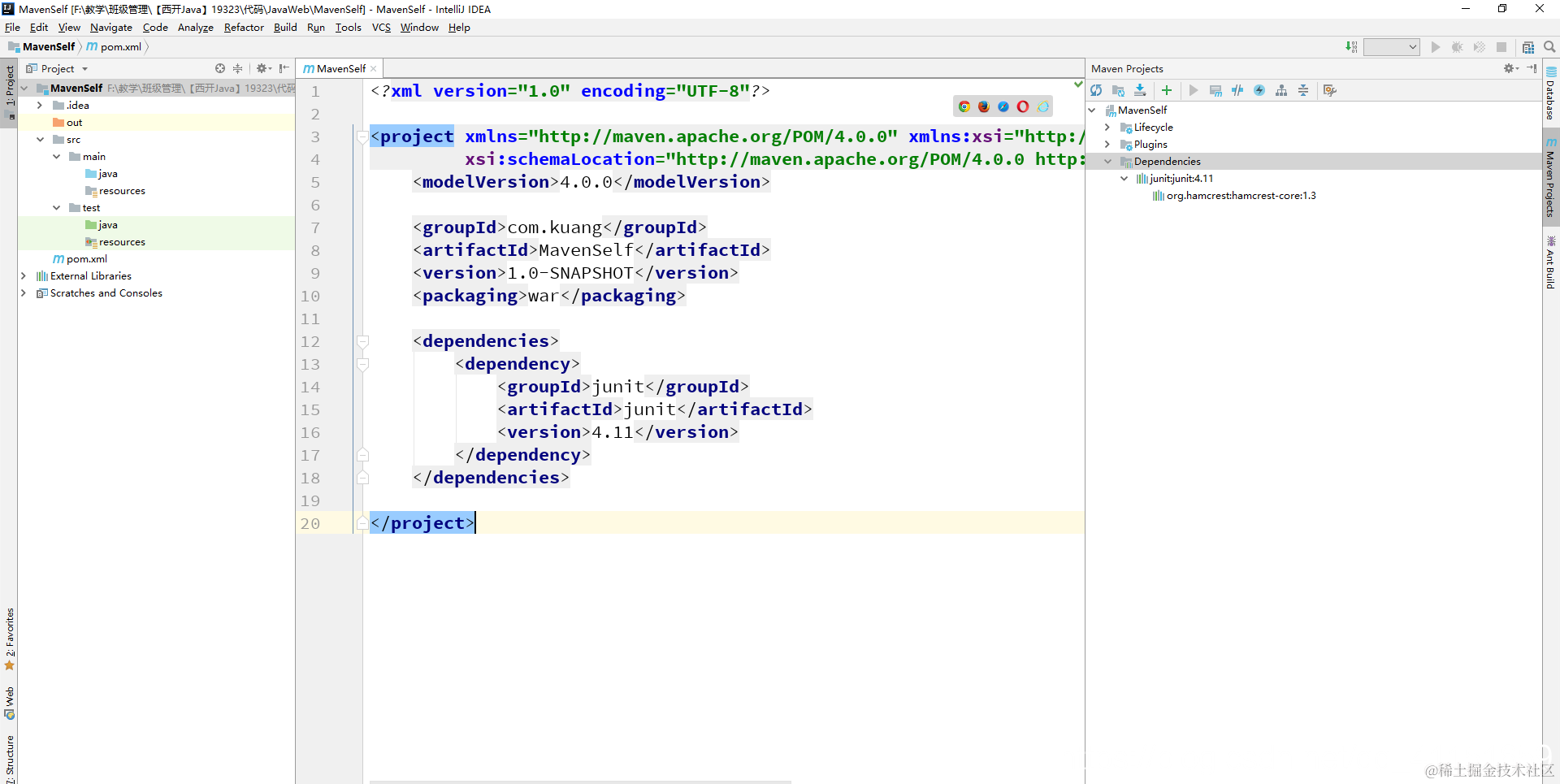The image size is (1560, 784).
Task: Expand Plugins node in Maven panel
Action: pos(1107,145)
